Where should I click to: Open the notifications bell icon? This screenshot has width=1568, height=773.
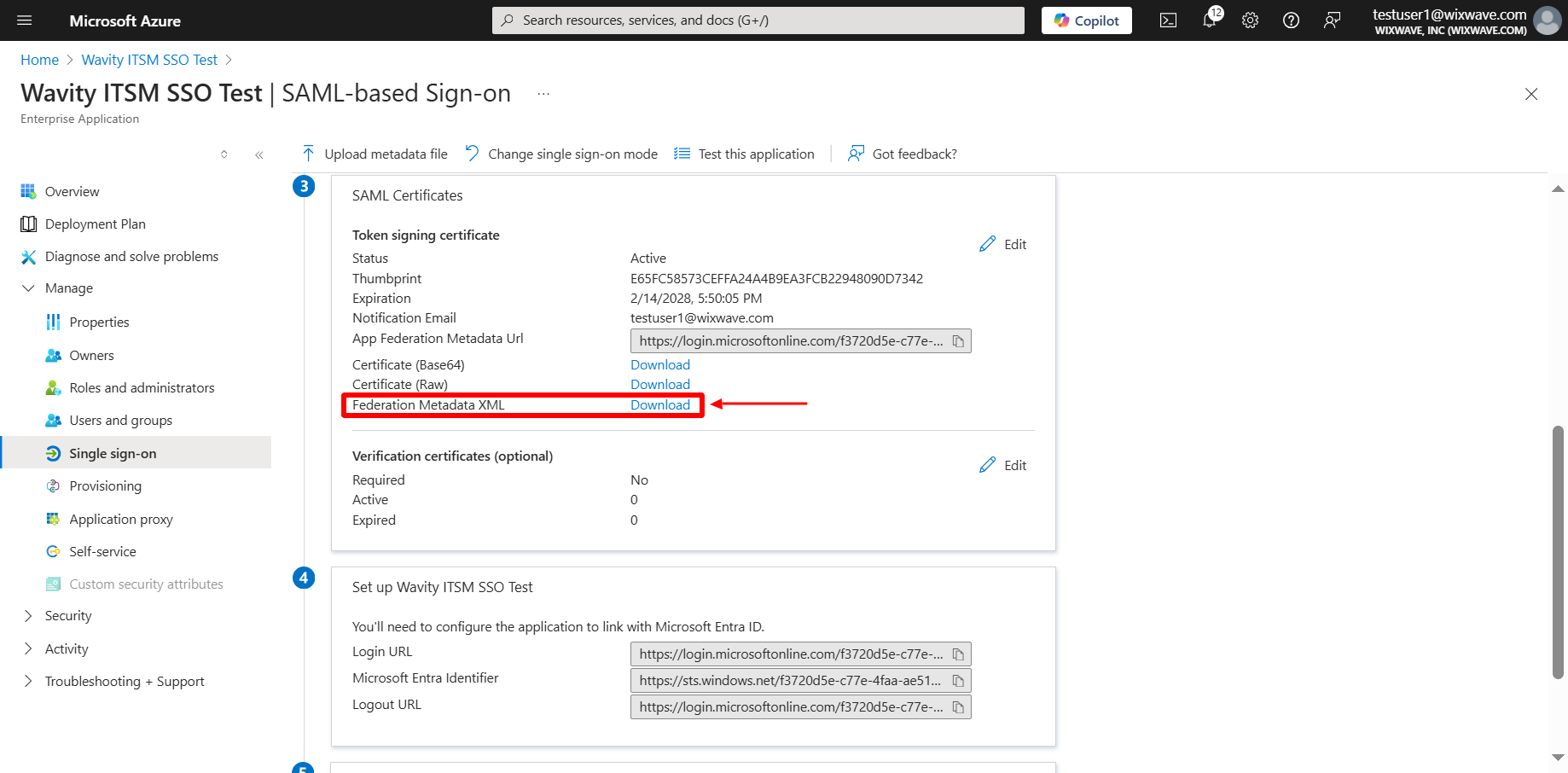coord(1210,20)
